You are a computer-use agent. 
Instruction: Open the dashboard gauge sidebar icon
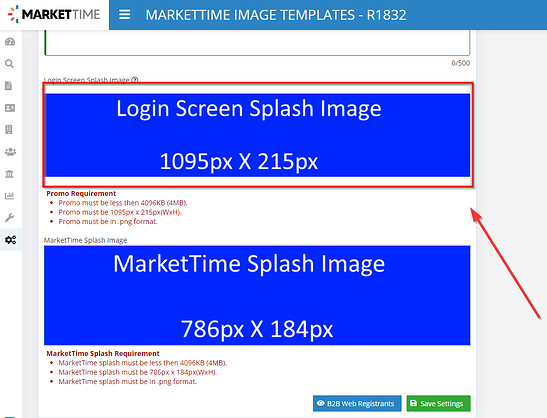coord(10,42)
